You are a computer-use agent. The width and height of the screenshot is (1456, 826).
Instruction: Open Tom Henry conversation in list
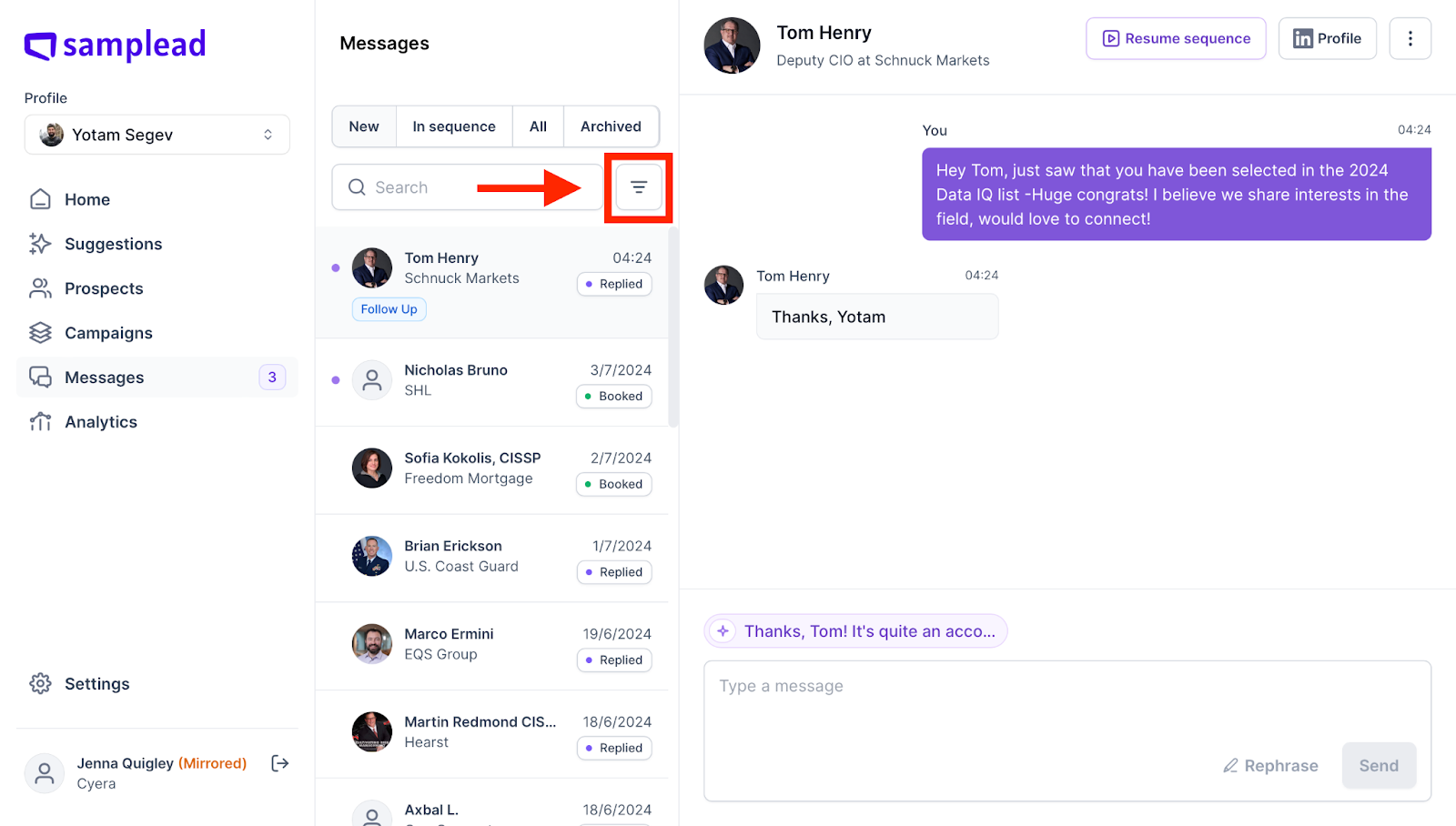[x=491, y=283]
